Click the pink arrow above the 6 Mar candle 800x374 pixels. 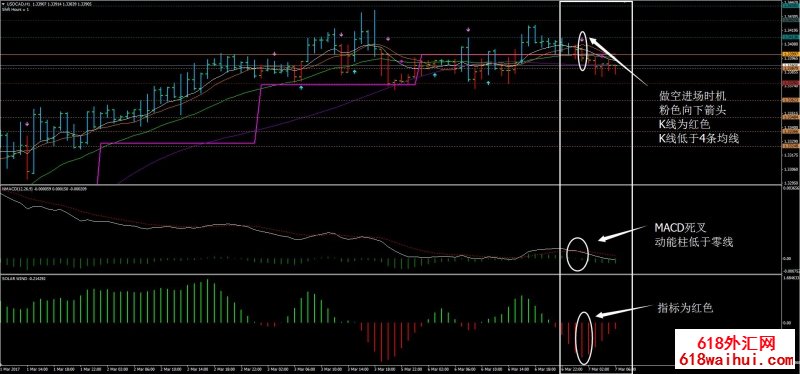467,30
